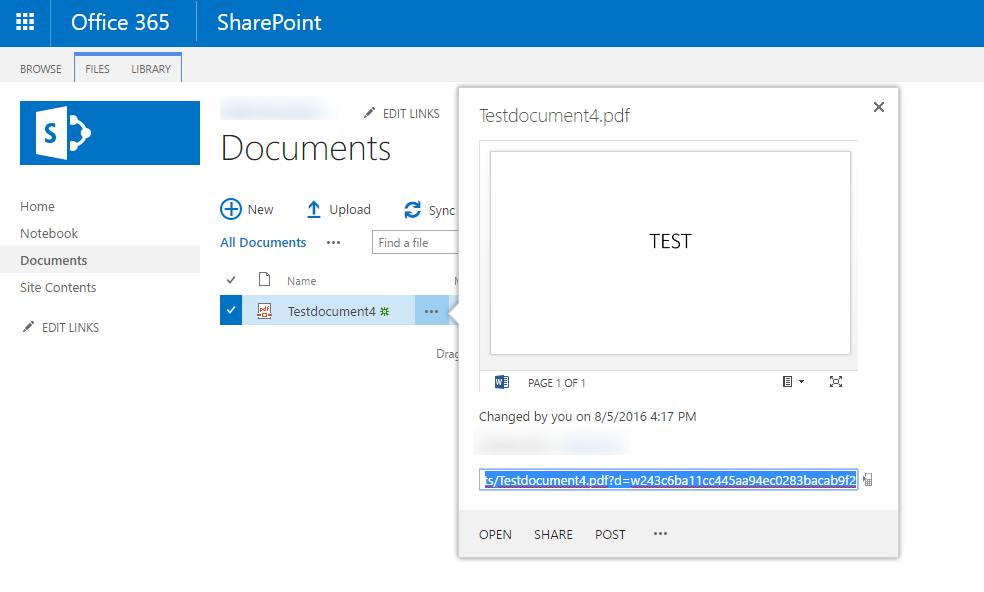This screenshot has height=592, width=984.
Task: Click the Testdocument4.pdf callout title
Action: (554, 116)
